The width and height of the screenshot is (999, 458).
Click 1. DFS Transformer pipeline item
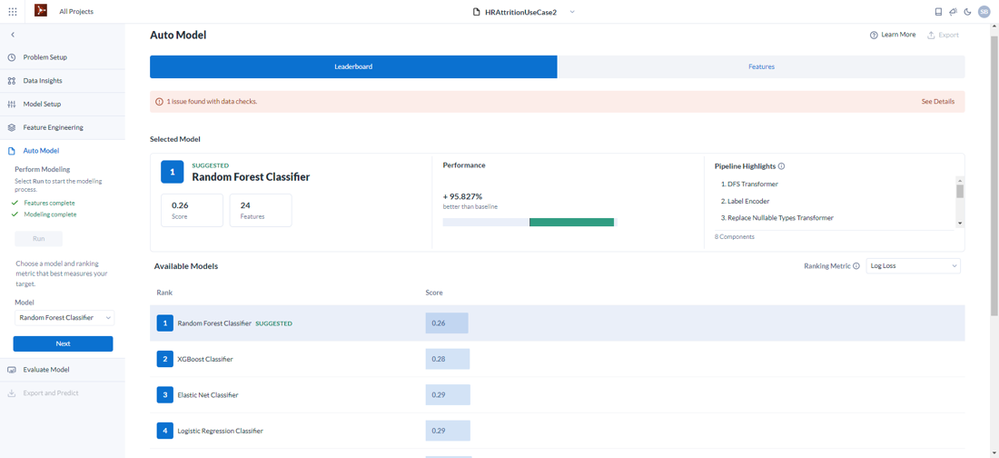751,184
